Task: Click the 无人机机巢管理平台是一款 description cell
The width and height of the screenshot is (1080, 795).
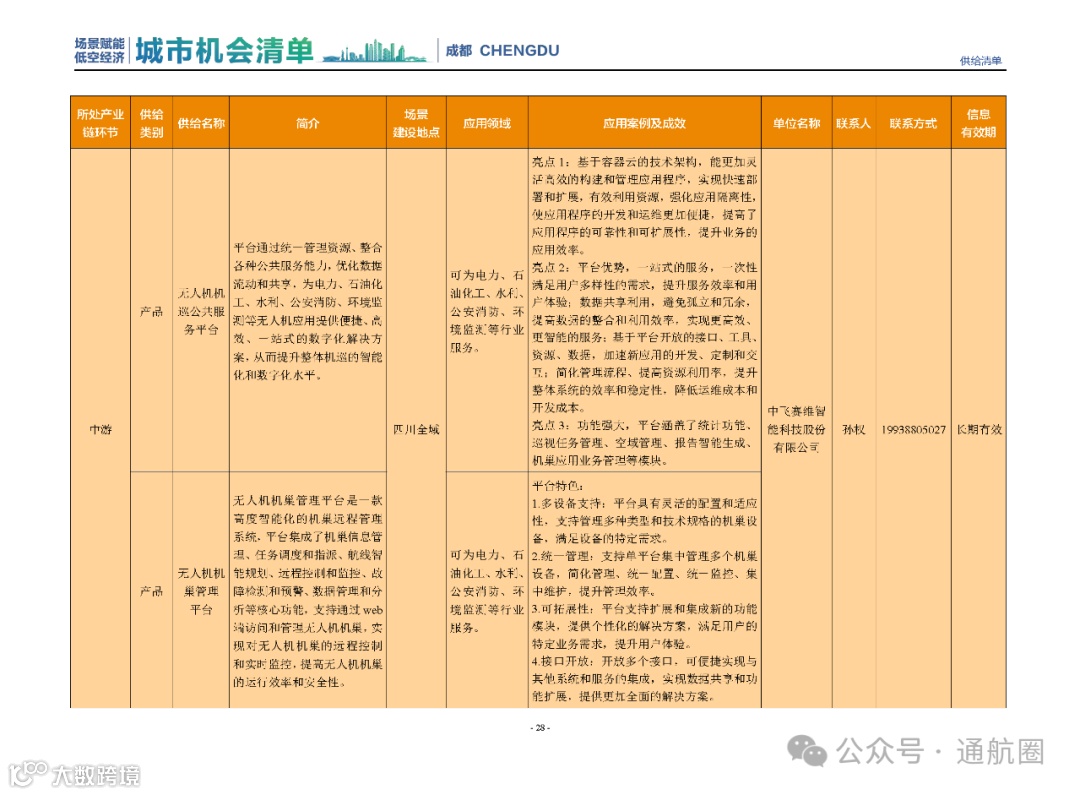Action: [x=308, y=590]
